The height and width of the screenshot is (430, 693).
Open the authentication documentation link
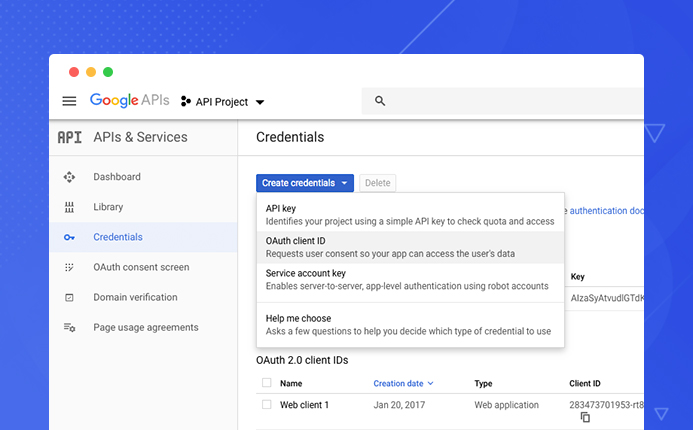click(606, 211)
